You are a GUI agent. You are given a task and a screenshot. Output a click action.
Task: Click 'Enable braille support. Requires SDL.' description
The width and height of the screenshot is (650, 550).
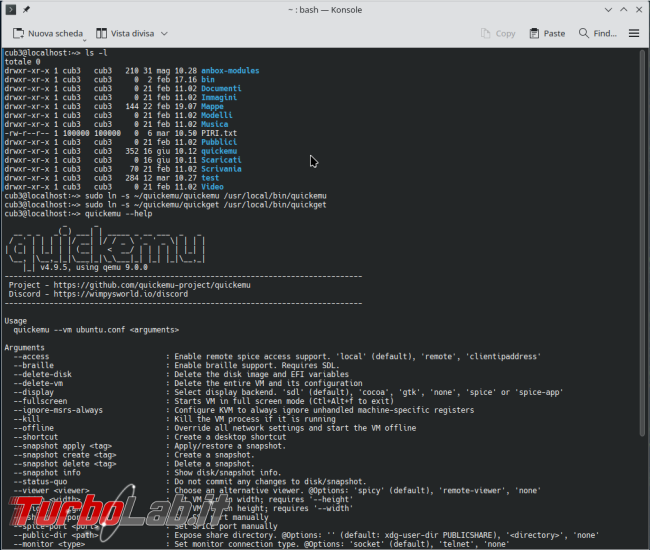[257, 366]
